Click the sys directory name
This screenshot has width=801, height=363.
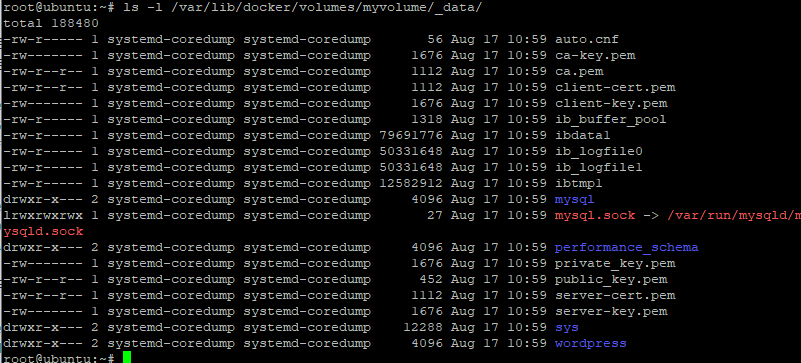click(x=567, y=328)
